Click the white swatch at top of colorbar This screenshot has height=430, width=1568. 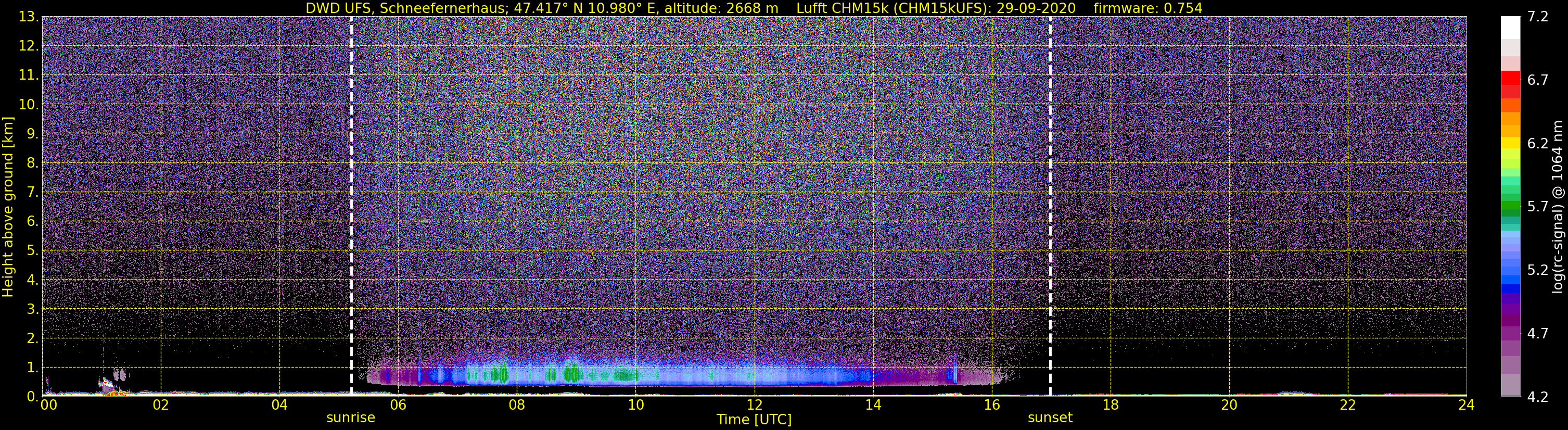tap(1510, 28)
